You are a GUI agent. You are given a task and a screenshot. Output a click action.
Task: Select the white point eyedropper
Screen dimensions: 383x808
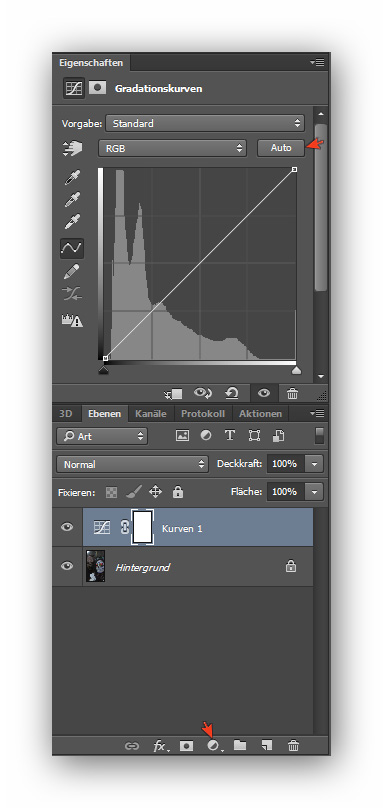click(x=72, y=221)
